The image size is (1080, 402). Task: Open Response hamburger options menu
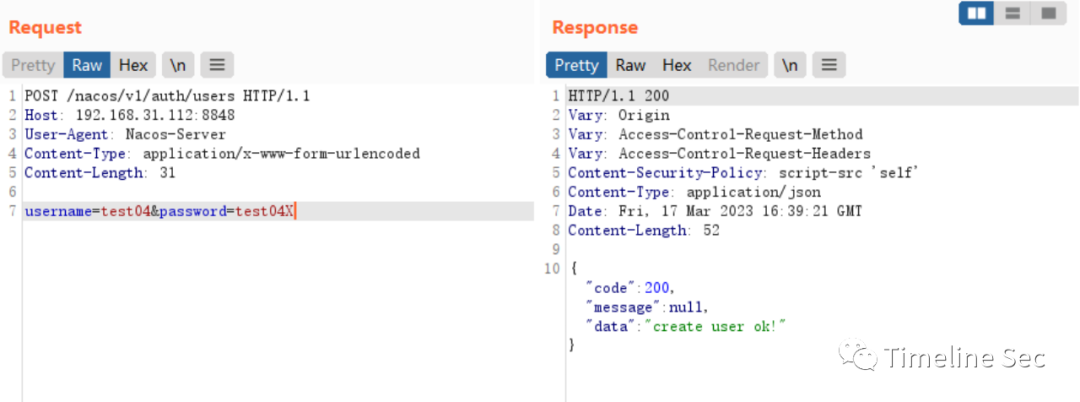[829, 65]
